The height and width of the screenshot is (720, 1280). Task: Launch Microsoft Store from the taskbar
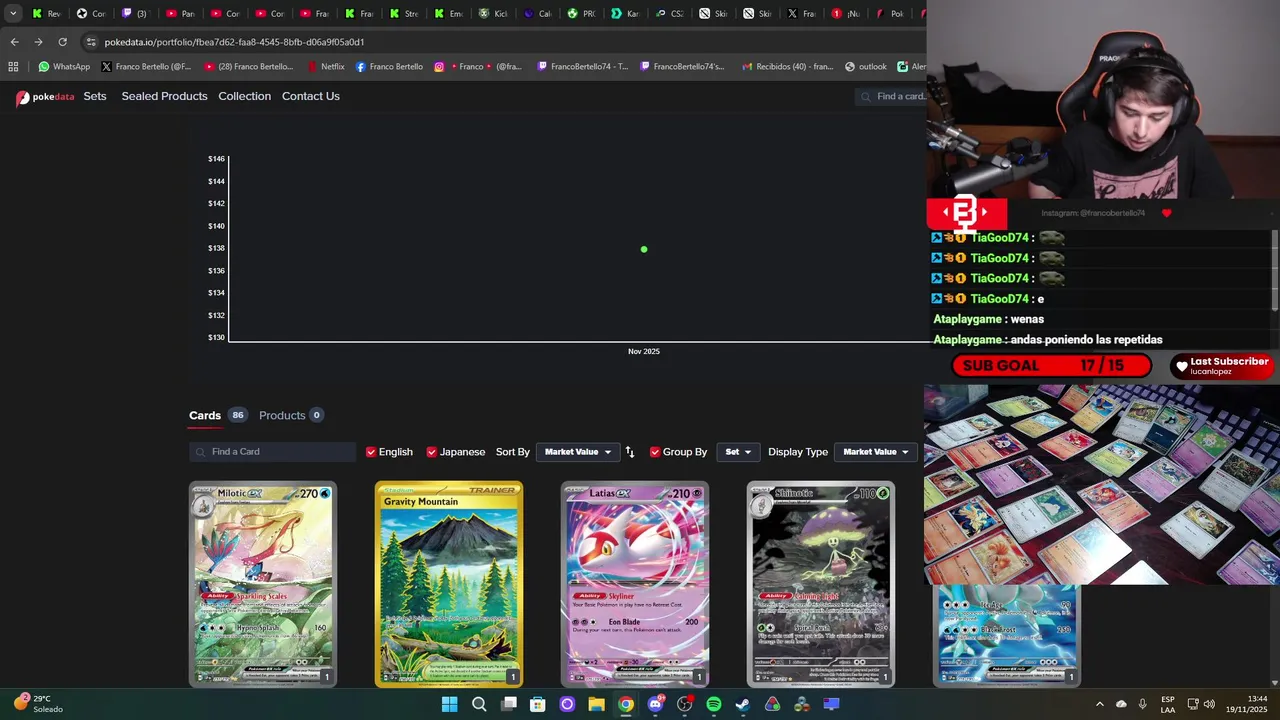(x=538, y=704)
